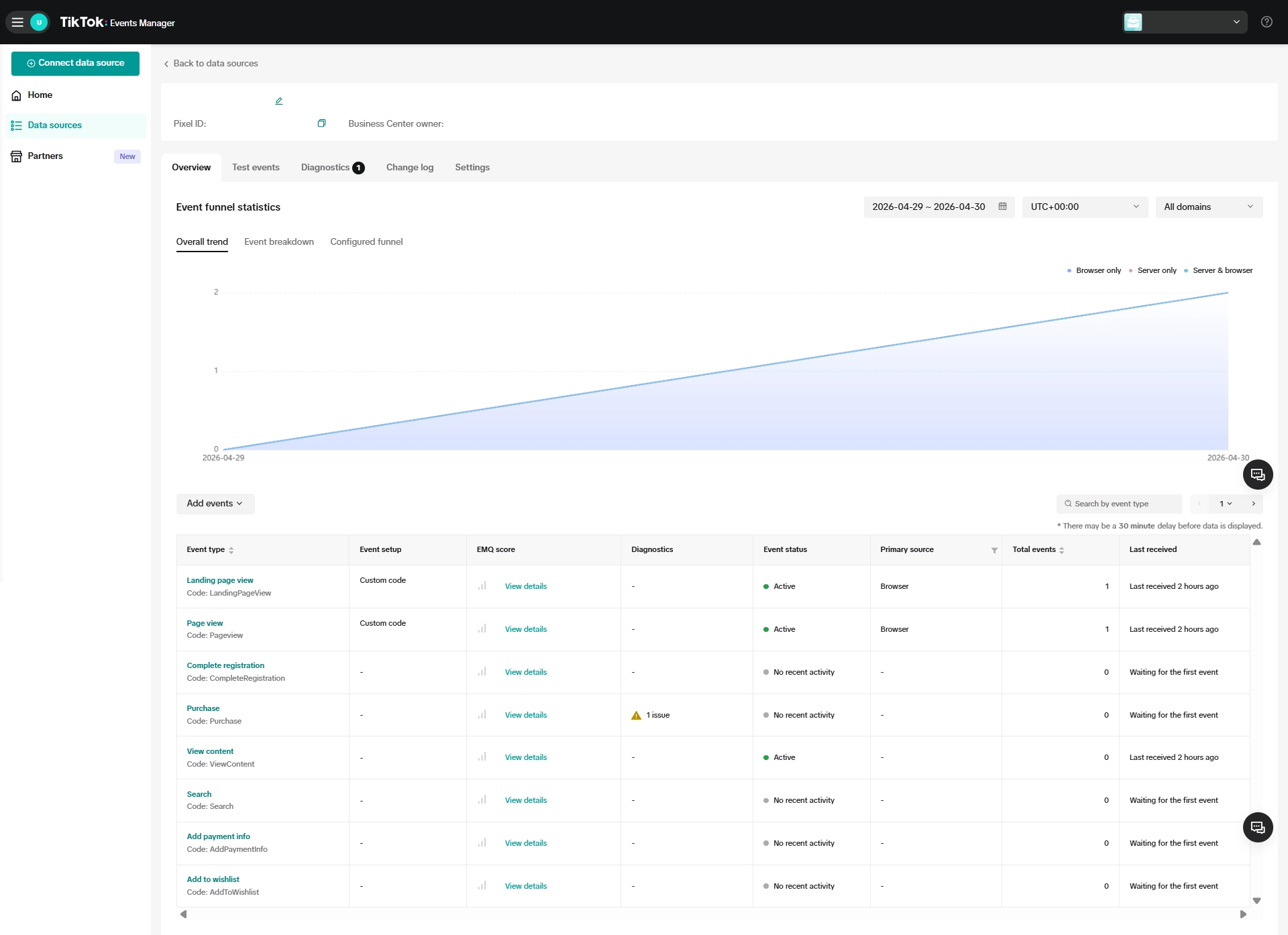Open the page number dropdown
Image resolution: width=1288 pixels, height=935 pixels.
click(1226, 504)
